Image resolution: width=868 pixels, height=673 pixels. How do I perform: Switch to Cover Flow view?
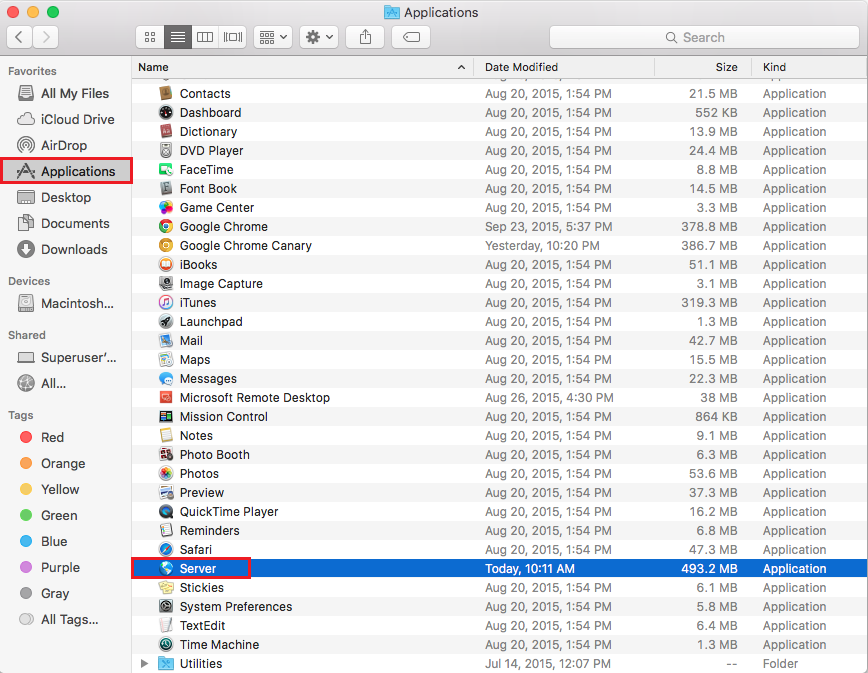tap(233, 37)
